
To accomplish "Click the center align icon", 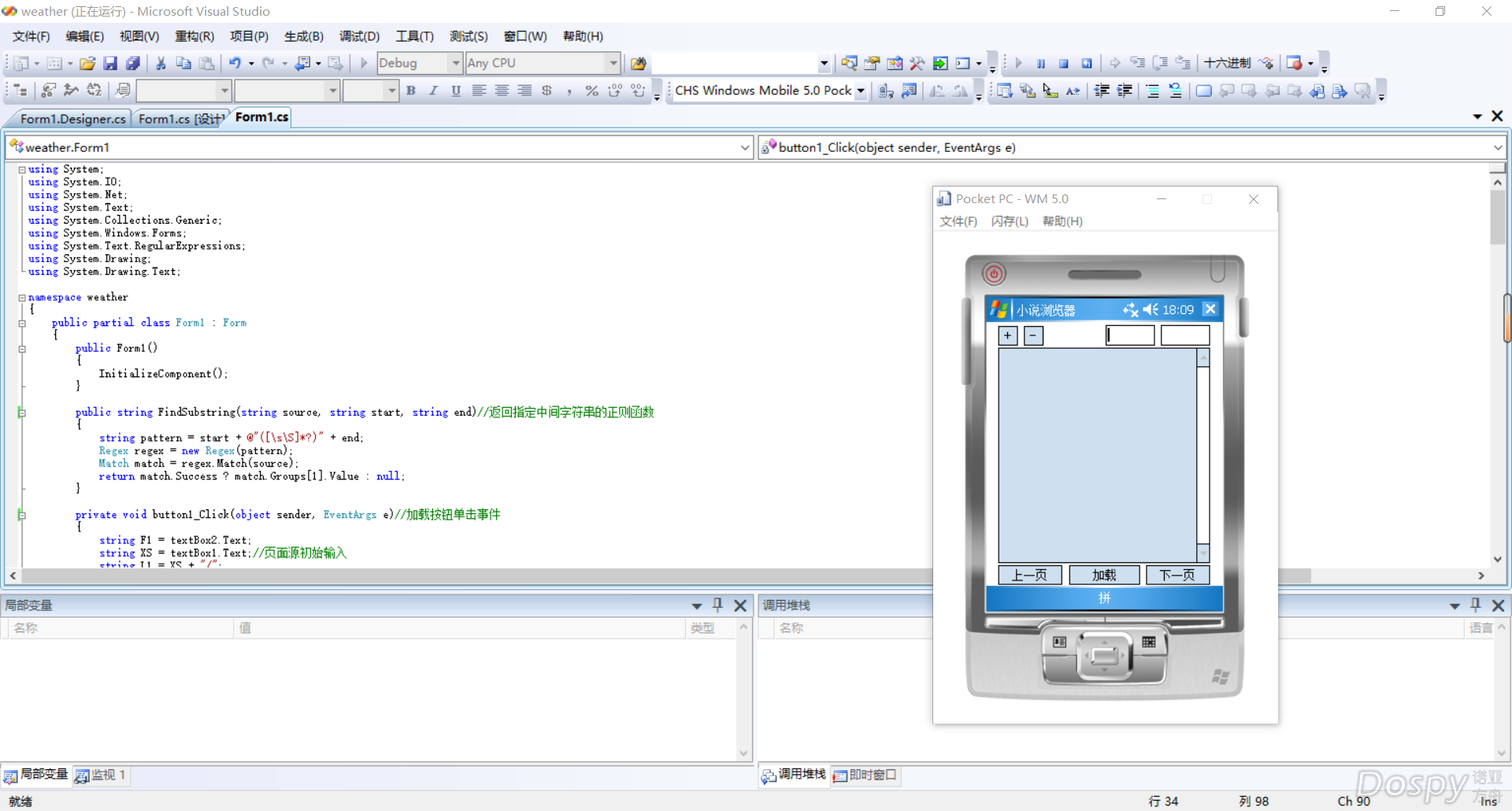I will pyautogui.click(x=502, y=91).
